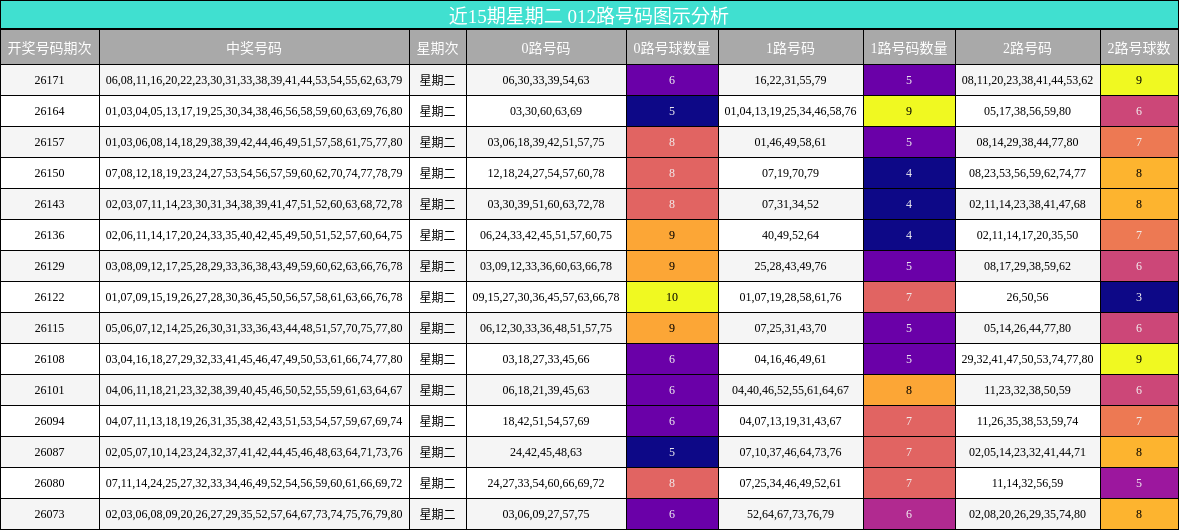Select the 0路号球数量 column header

click(672, 49)
